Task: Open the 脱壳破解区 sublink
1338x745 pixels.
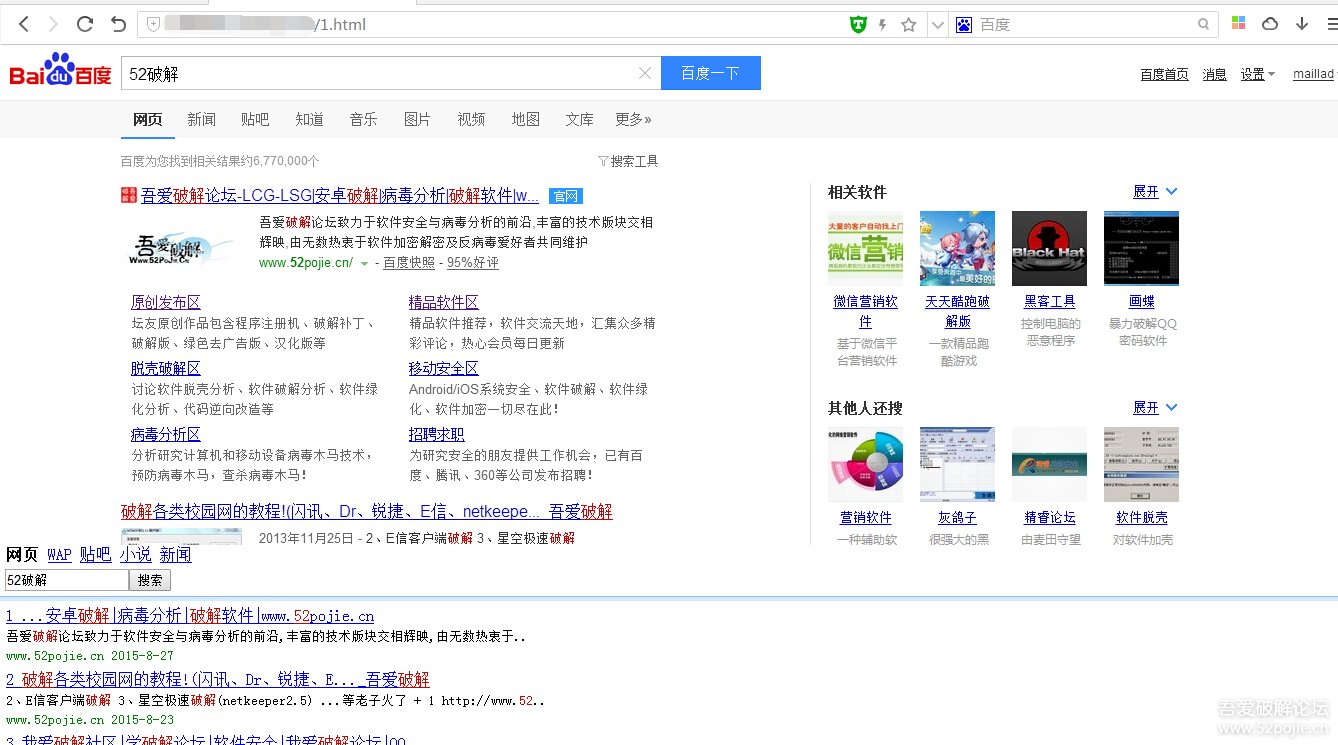Action: pyautogui.click(x=166, y=368)
